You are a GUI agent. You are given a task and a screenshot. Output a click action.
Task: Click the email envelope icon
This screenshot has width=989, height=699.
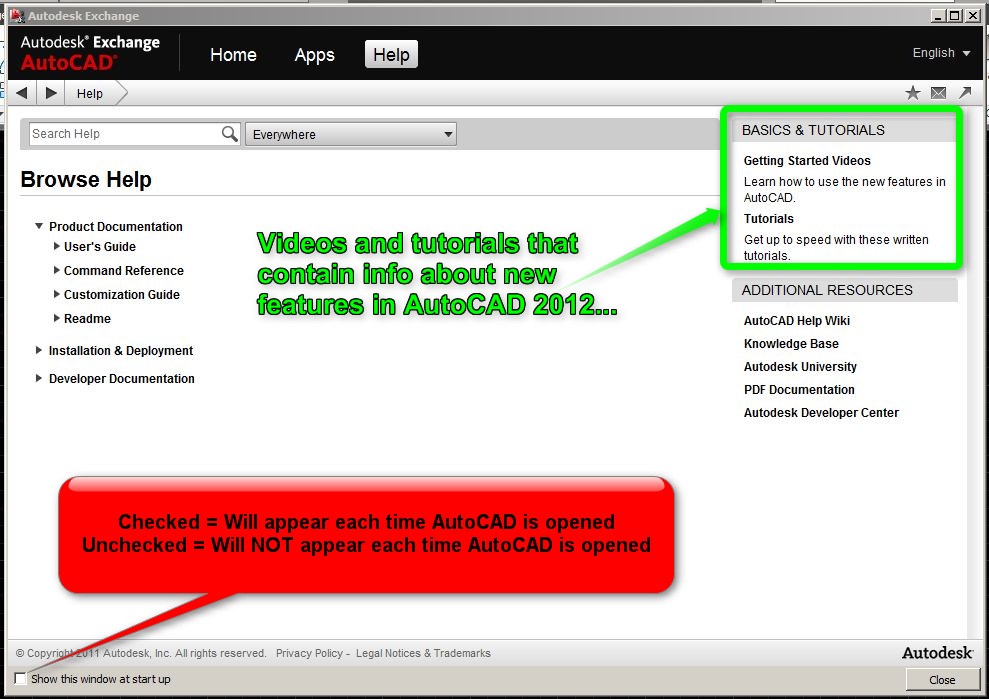coord(938,93)
